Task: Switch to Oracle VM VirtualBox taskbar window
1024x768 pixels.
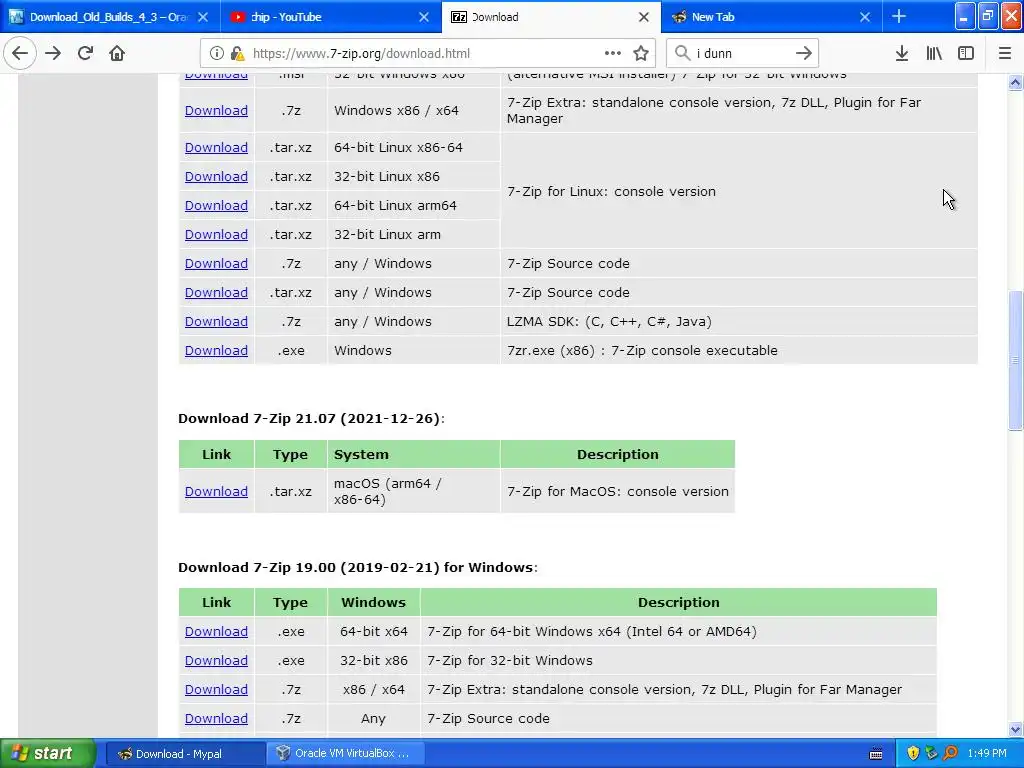Action: tap(345, 754)
